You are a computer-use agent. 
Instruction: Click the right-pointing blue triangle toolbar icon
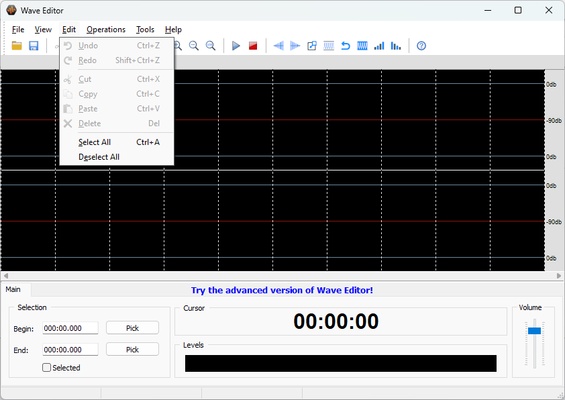tap(295, 46)
